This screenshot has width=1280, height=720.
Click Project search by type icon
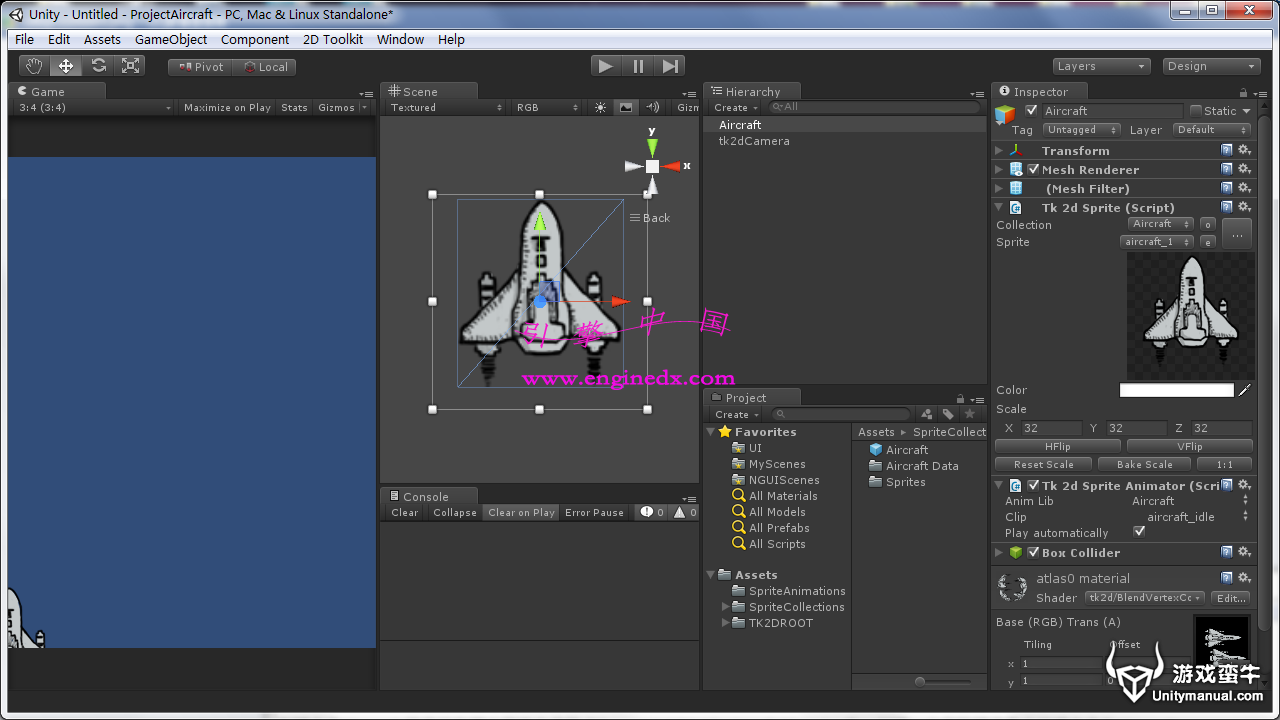pos(927,414)
